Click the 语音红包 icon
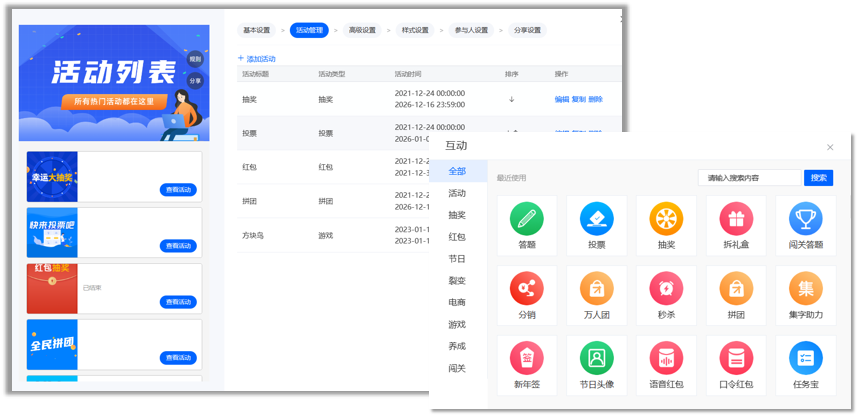Viewport: 859px width, 420px height. pos(666,358)
